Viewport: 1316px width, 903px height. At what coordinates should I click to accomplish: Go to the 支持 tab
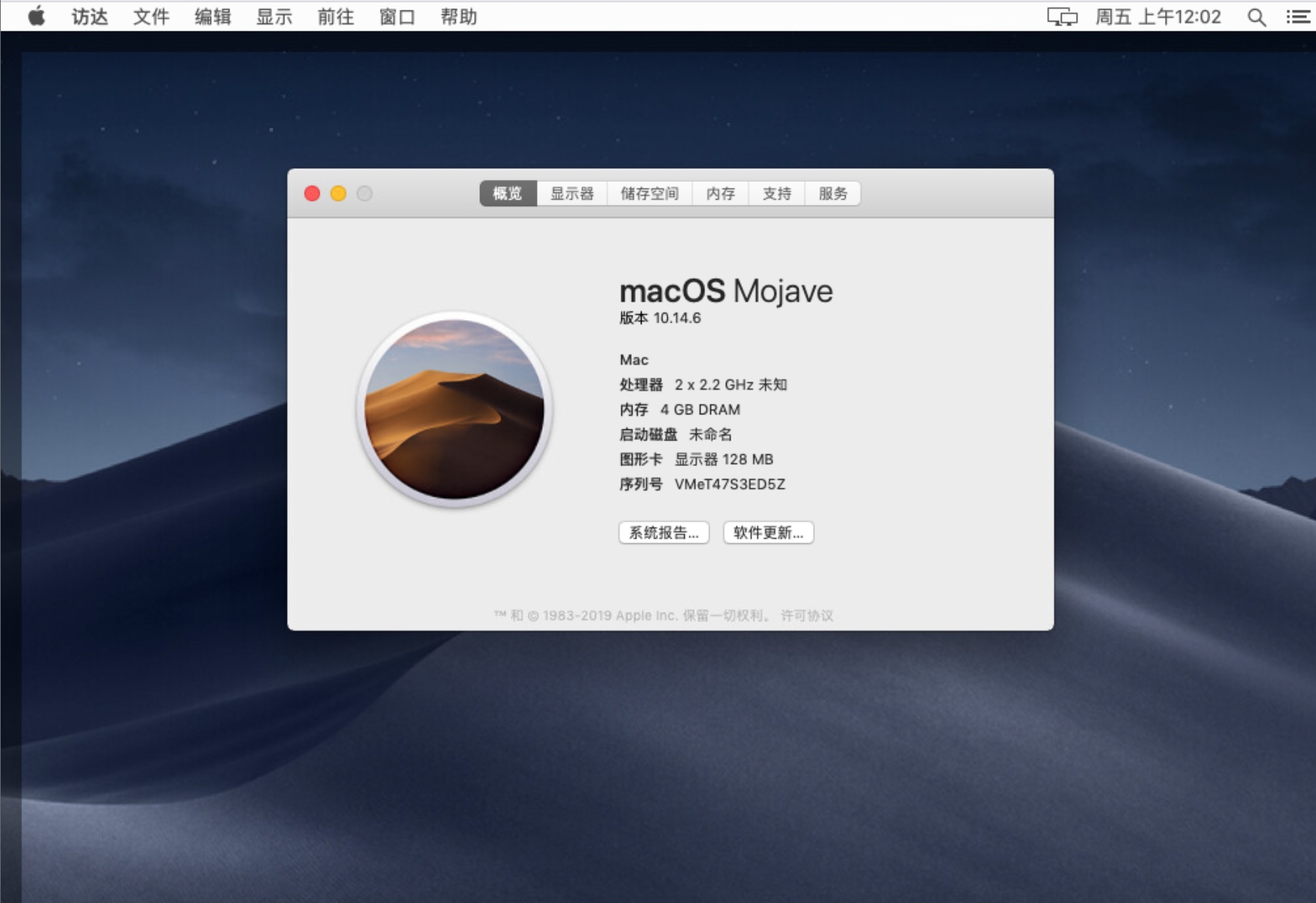pyautogui.click(x=776, y=194)
